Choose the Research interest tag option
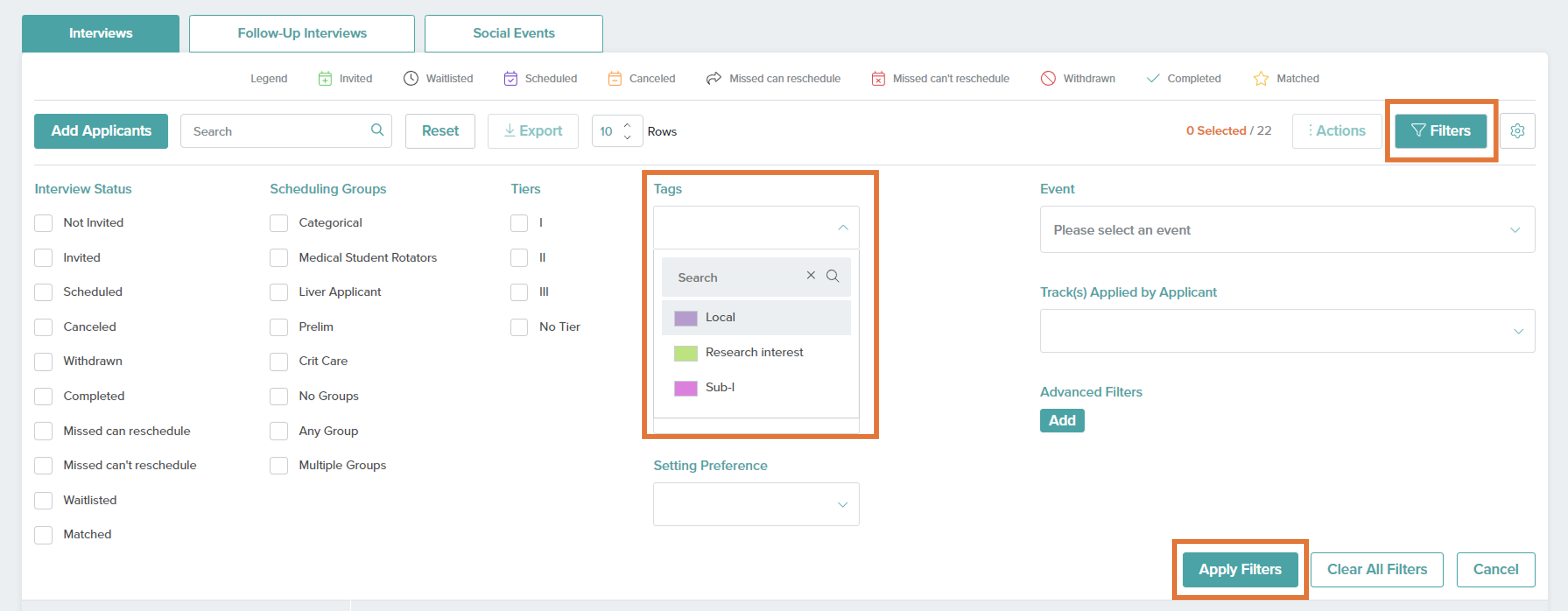This screenshot has width=1568, height=611. pos(756,352)
